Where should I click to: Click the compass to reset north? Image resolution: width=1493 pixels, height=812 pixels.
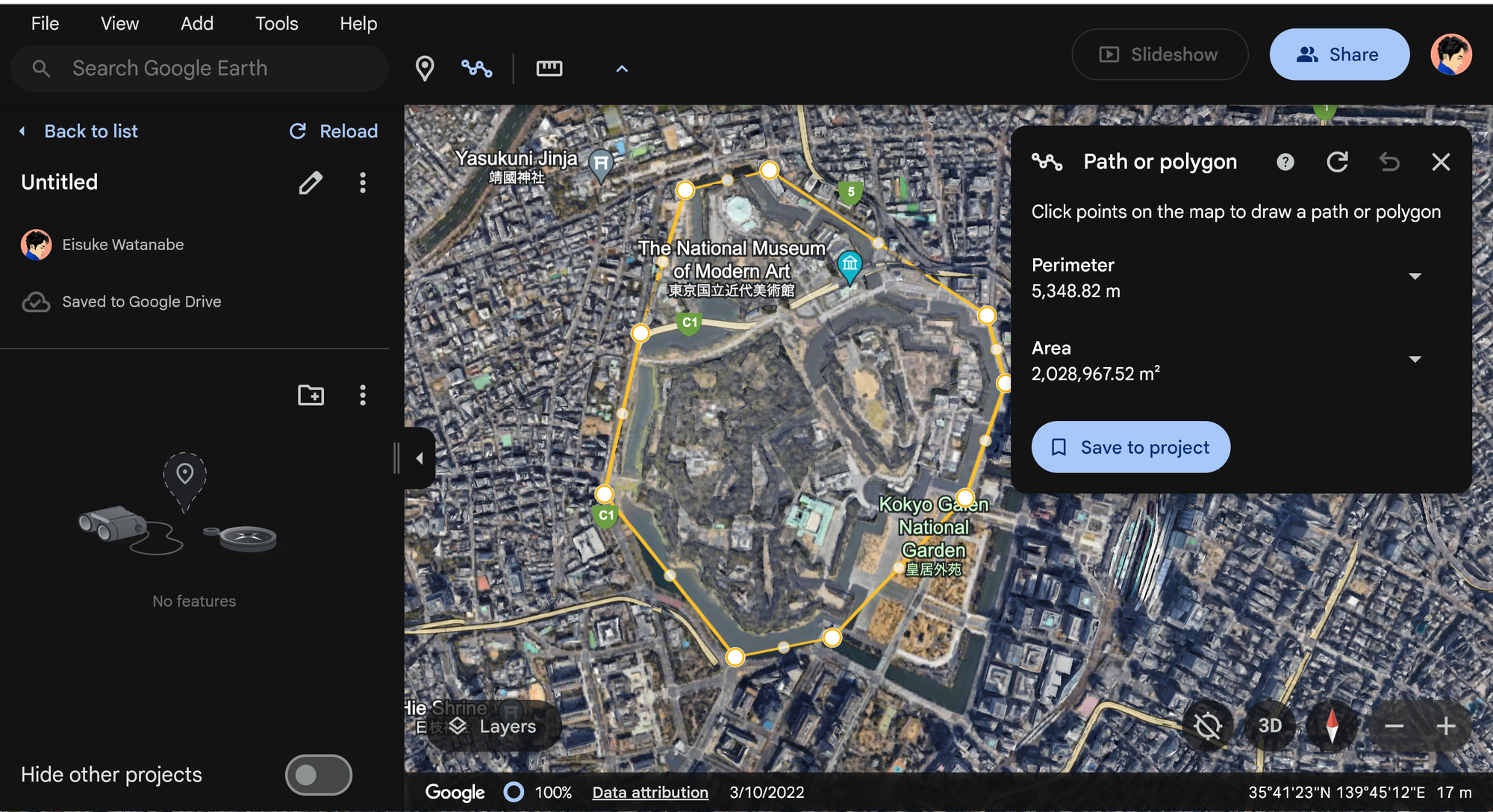pyautogui.click(x=1332, y=725)
